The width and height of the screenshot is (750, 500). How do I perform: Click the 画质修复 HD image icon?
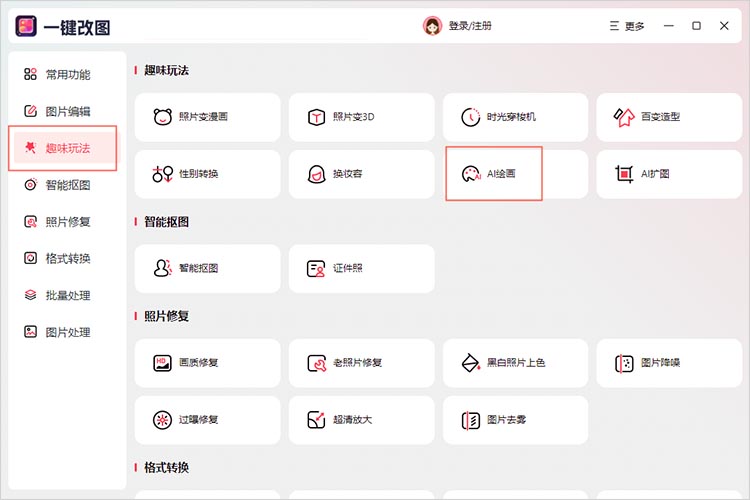pyautogui.click(x=162, y=363)
